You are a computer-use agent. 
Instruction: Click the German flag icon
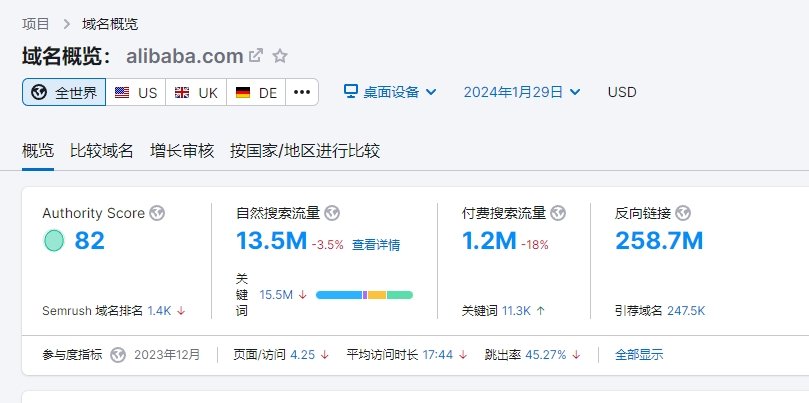pos(242,92)
